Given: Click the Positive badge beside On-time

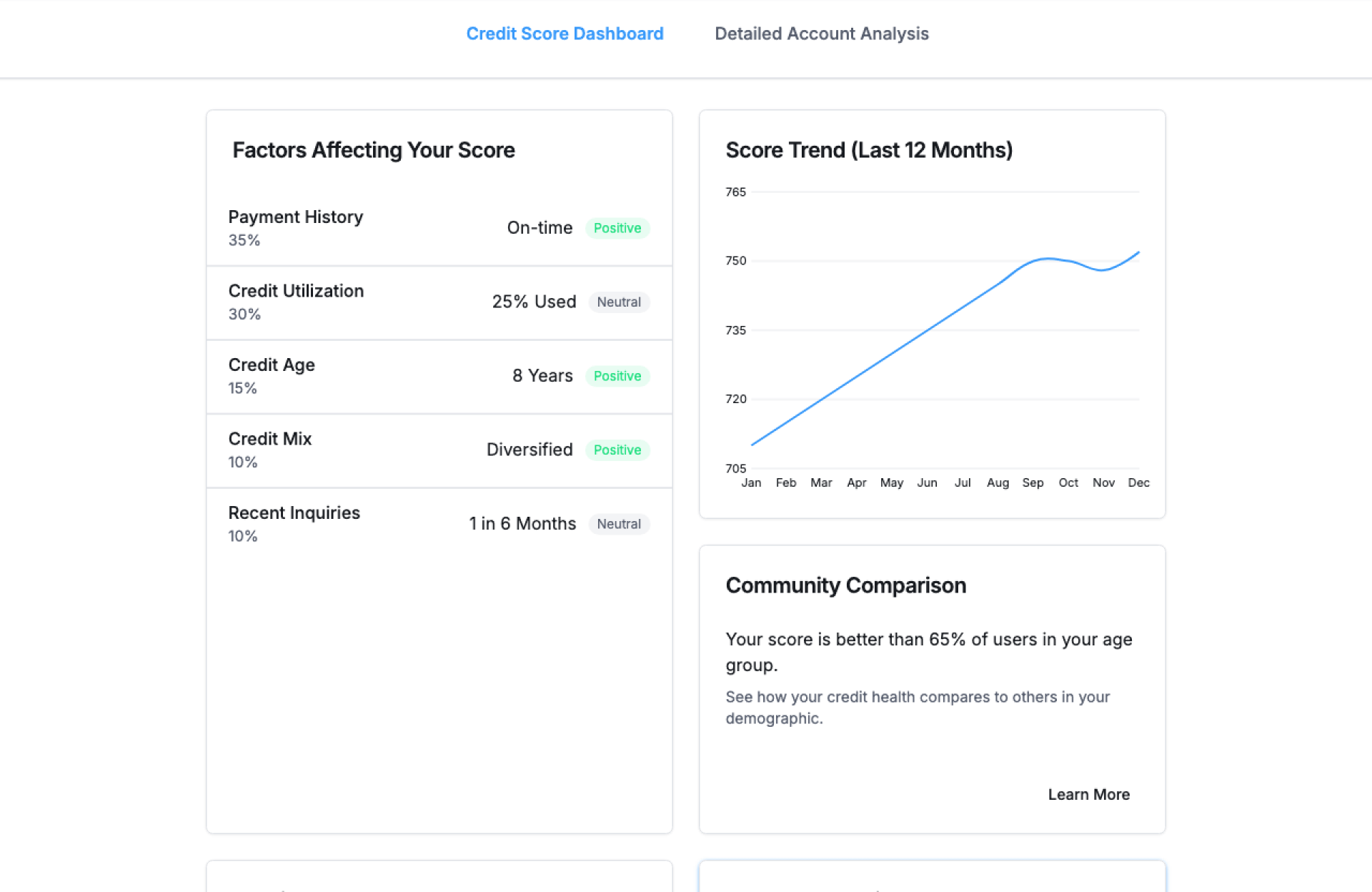Looking at the screenshot, I should point(617,228).
